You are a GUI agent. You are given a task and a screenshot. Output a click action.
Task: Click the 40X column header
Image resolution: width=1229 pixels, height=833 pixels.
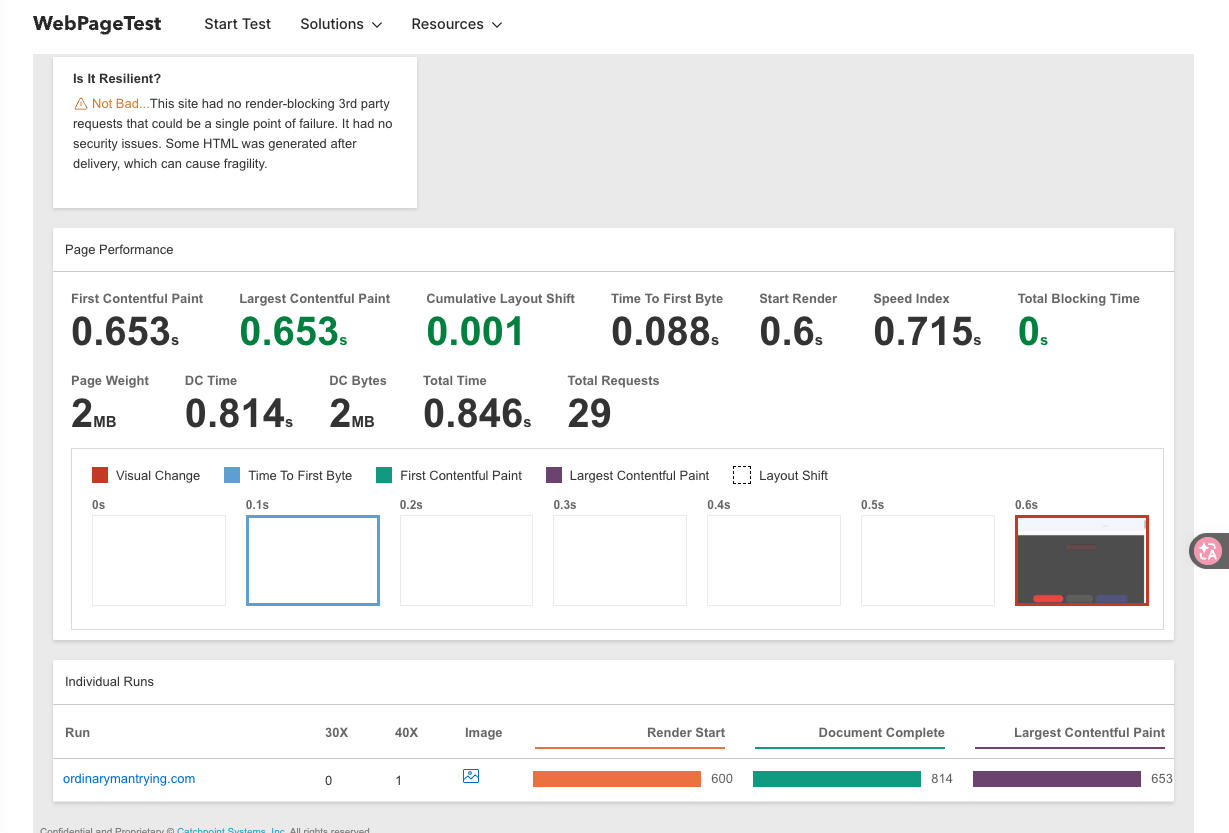[406, 733]
